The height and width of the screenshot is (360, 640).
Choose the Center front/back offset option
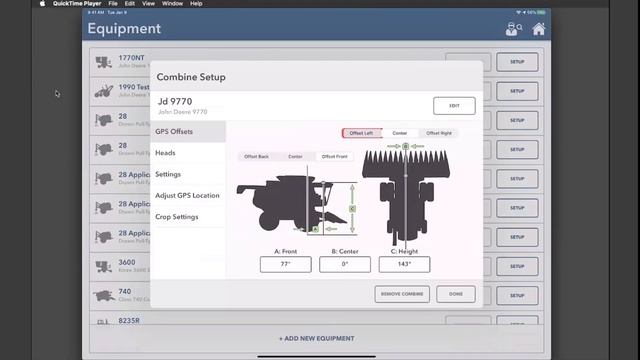295,156
